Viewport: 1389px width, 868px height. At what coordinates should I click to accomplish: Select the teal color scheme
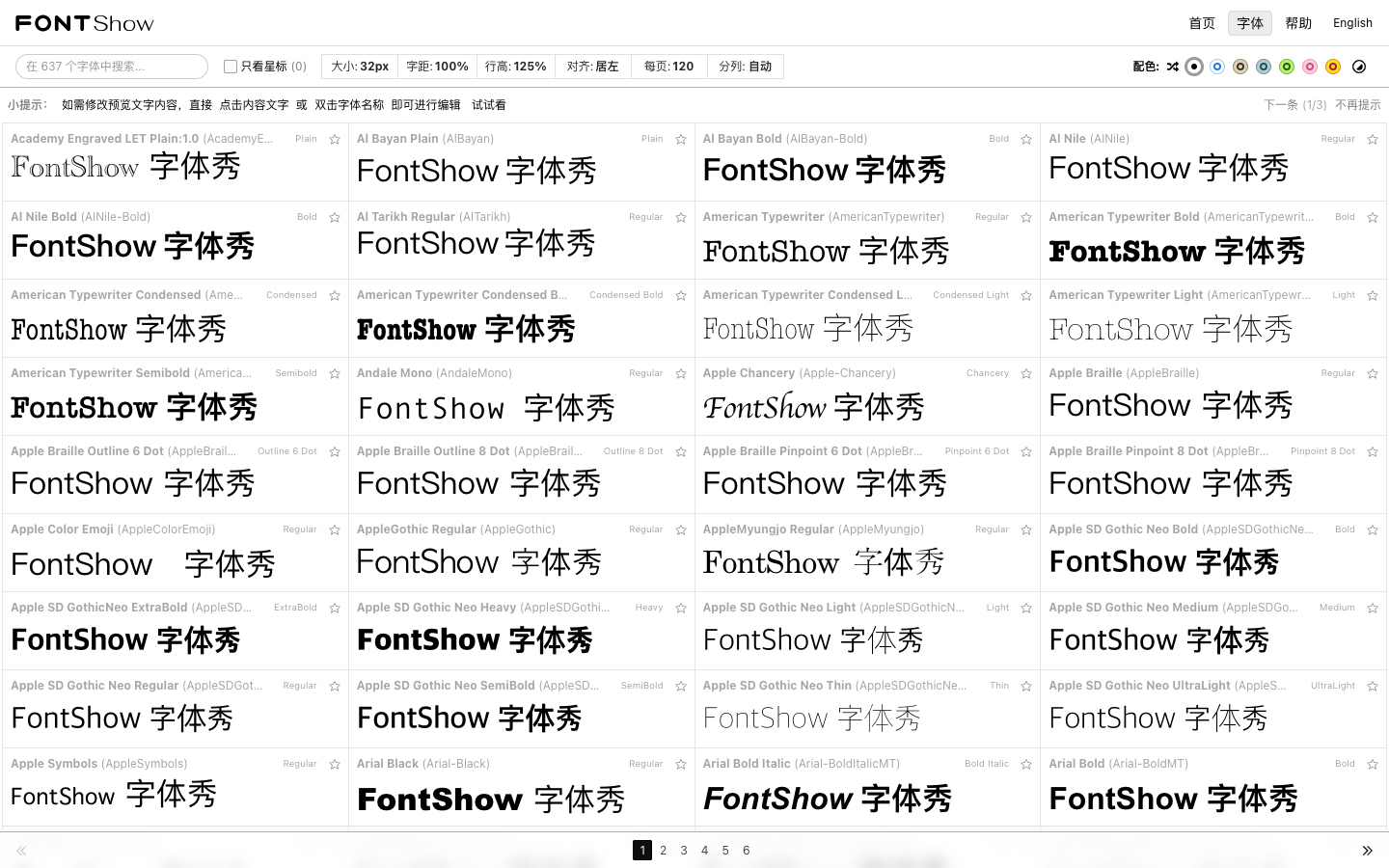pyautogui.click(x=1264, y=67)
